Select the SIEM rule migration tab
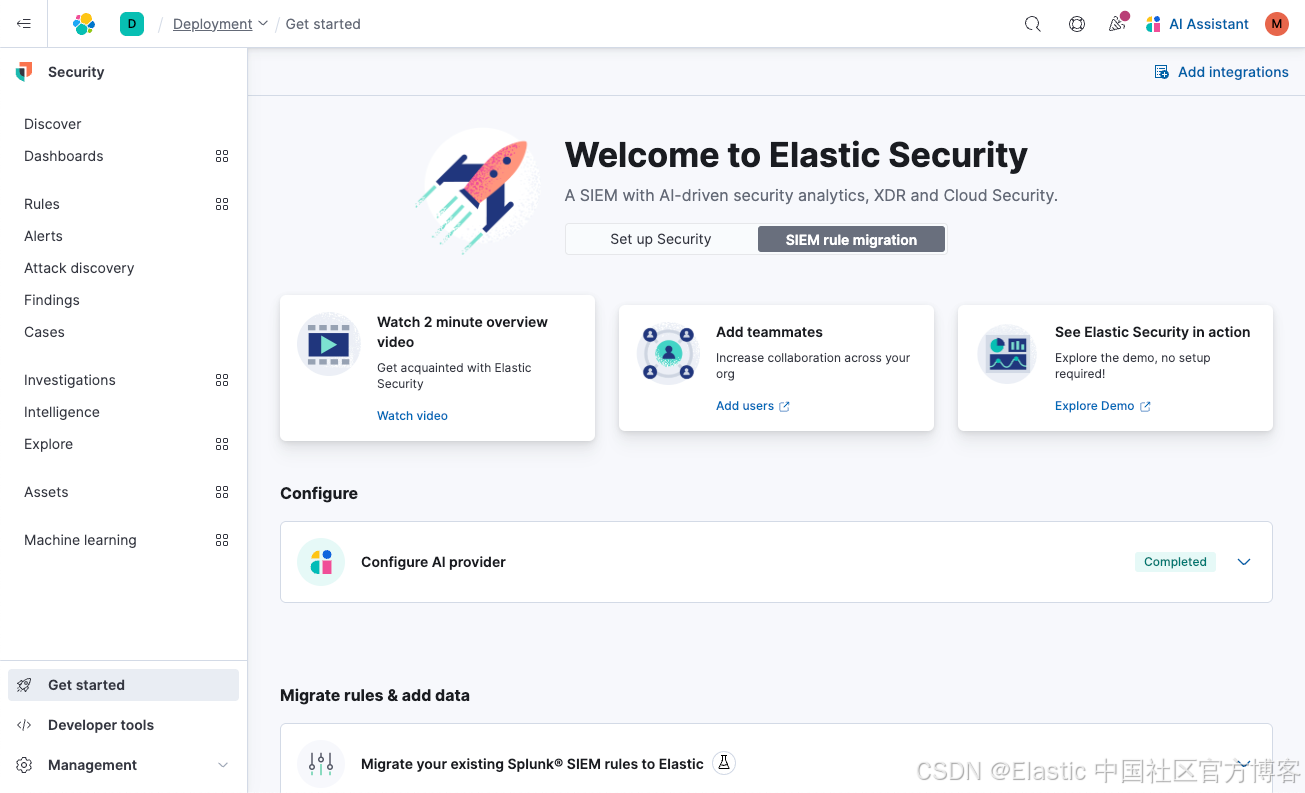Image resolution: width=1305 pixels, height=793 pixels. pos(851,239)
